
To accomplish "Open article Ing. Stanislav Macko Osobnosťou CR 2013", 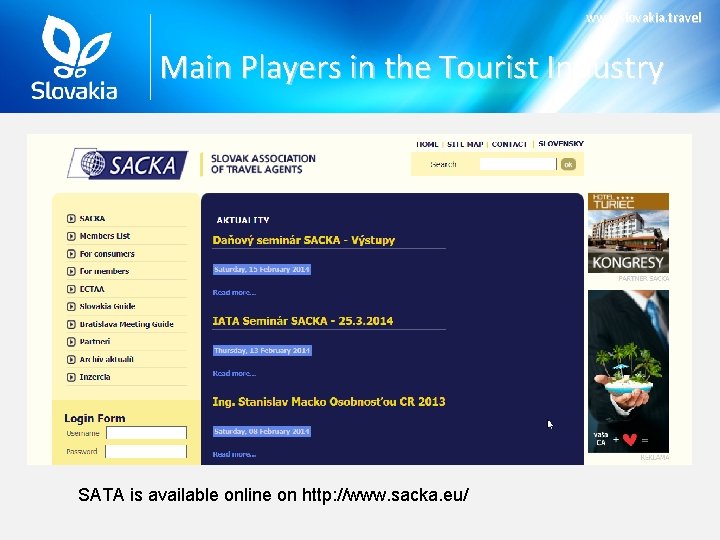I will tap(329, 402).
